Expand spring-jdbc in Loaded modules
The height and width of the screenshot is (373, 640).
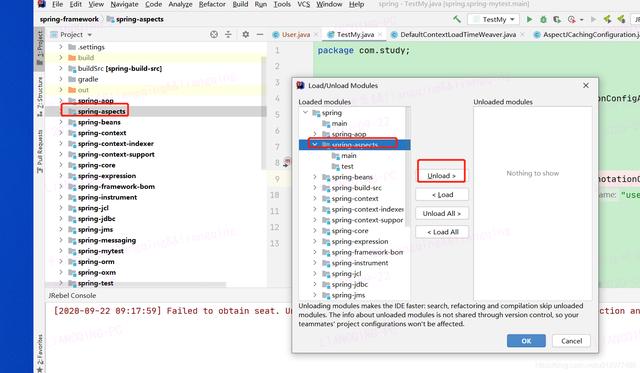(x=315, y=284)
